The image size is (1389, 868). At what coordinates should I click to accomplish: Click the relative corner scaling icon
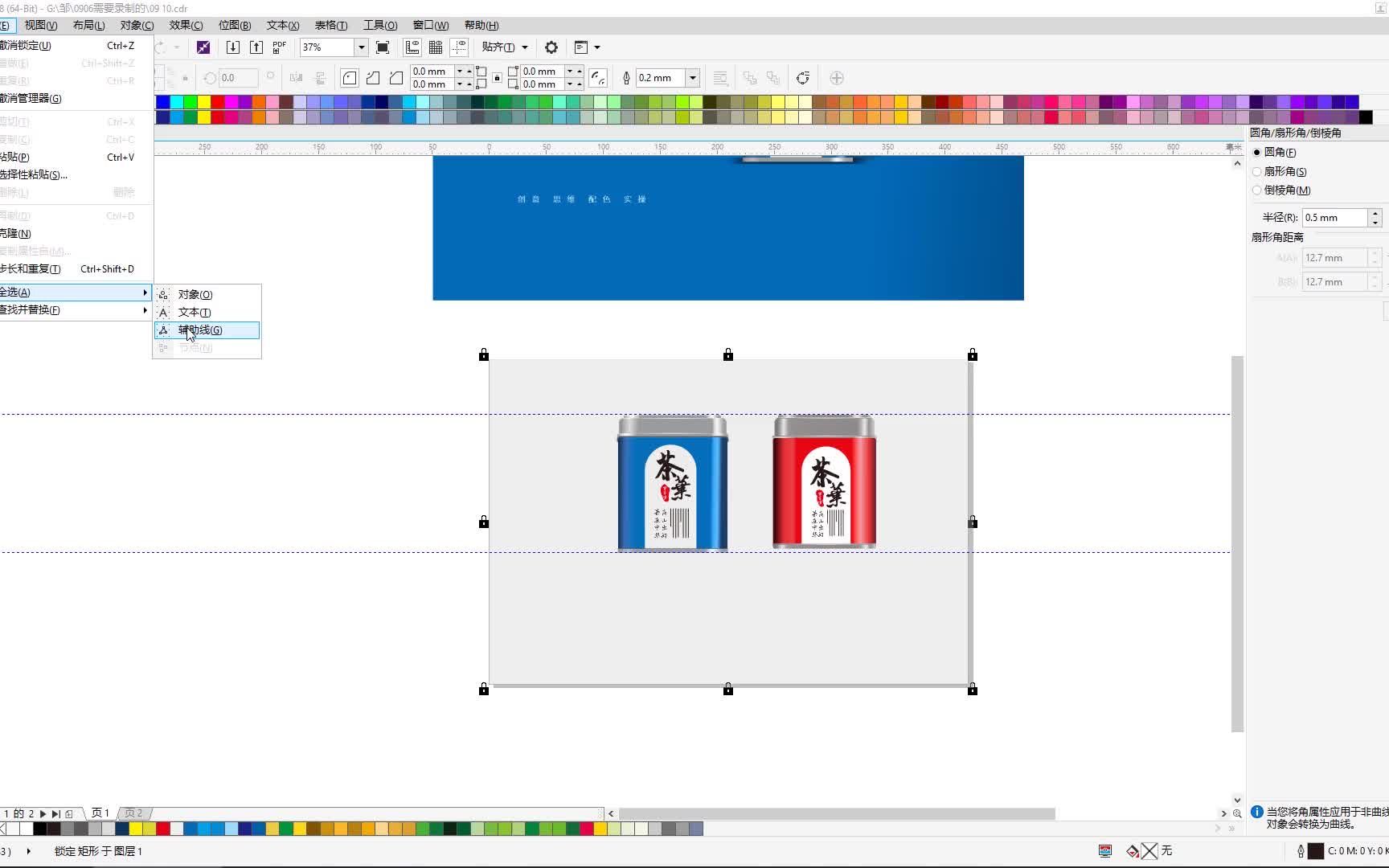tap(598, 78)
